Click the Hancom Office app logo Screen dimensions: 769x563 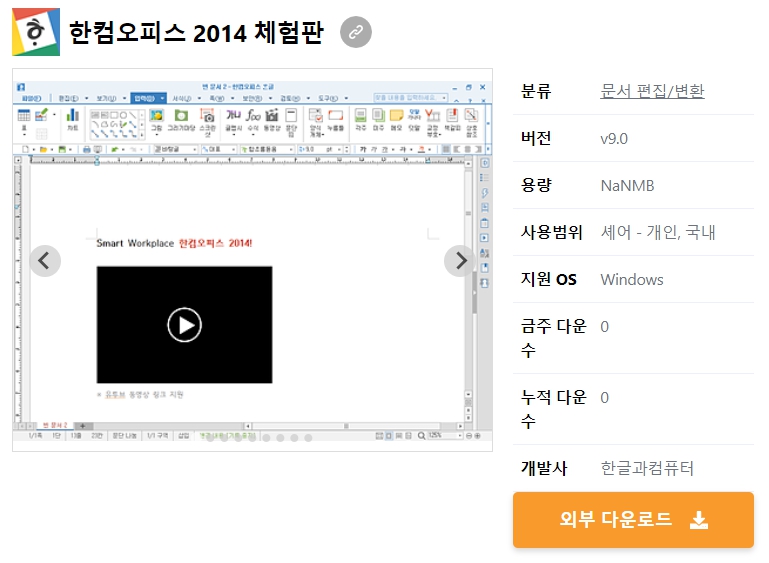[x=36, y=32]
